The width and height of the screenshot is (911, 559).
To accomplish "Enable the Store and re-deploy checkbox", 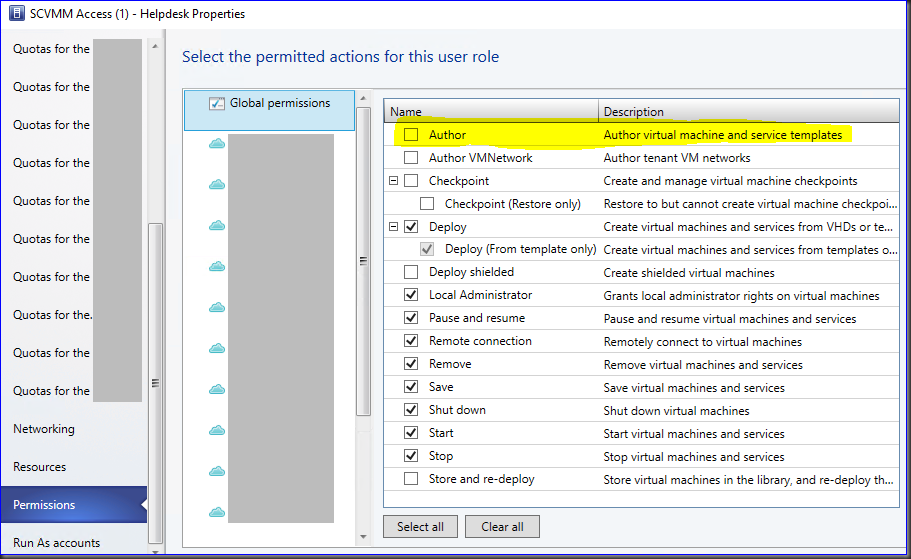I will (x=411, y=479).
